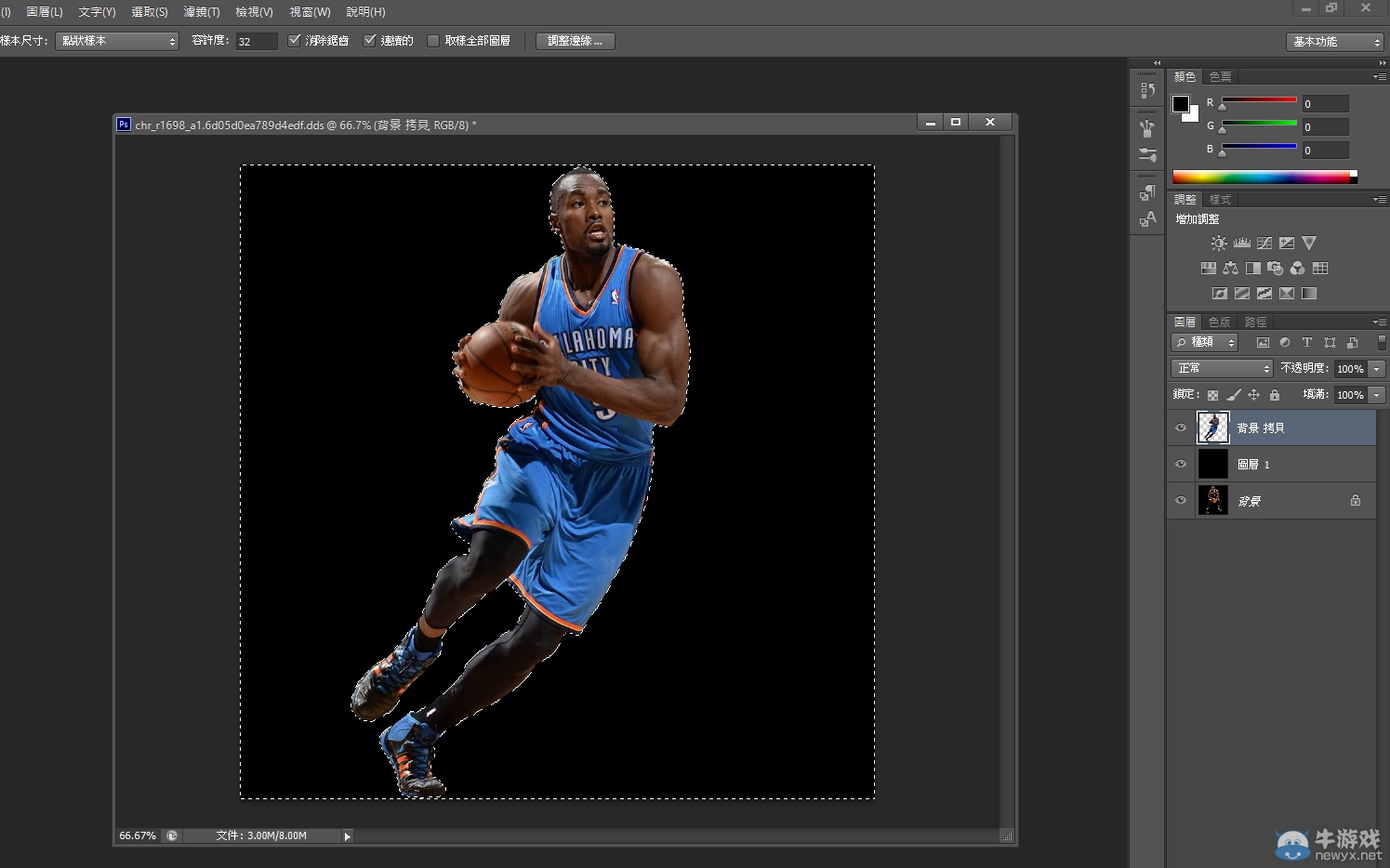This screenshot has width=1390, height=868.
Task: Add a Channel Mixer adjustment
Action: pos(1297,268)
